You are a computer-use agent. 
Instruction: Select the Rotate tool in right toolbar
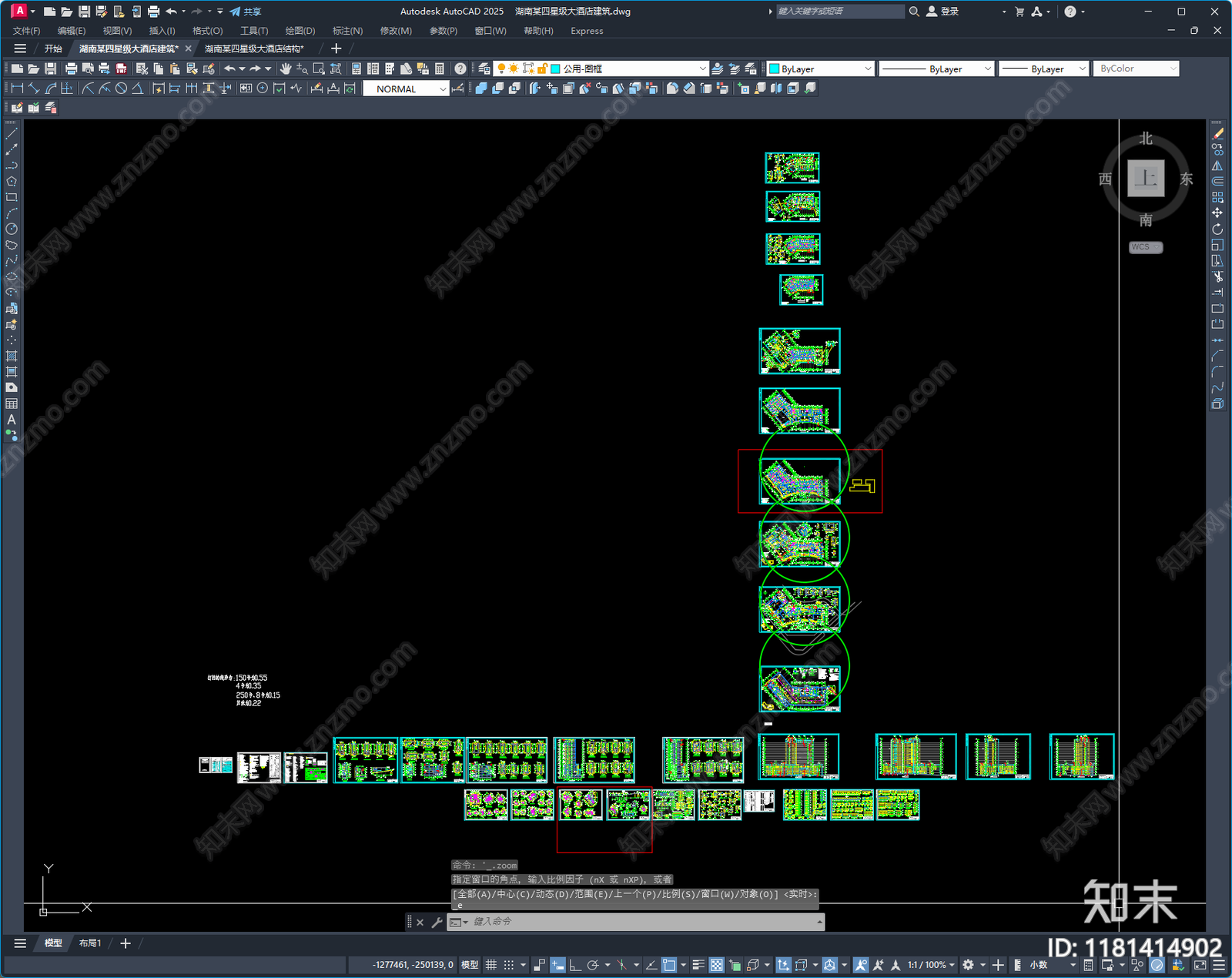coord(1217,229)
